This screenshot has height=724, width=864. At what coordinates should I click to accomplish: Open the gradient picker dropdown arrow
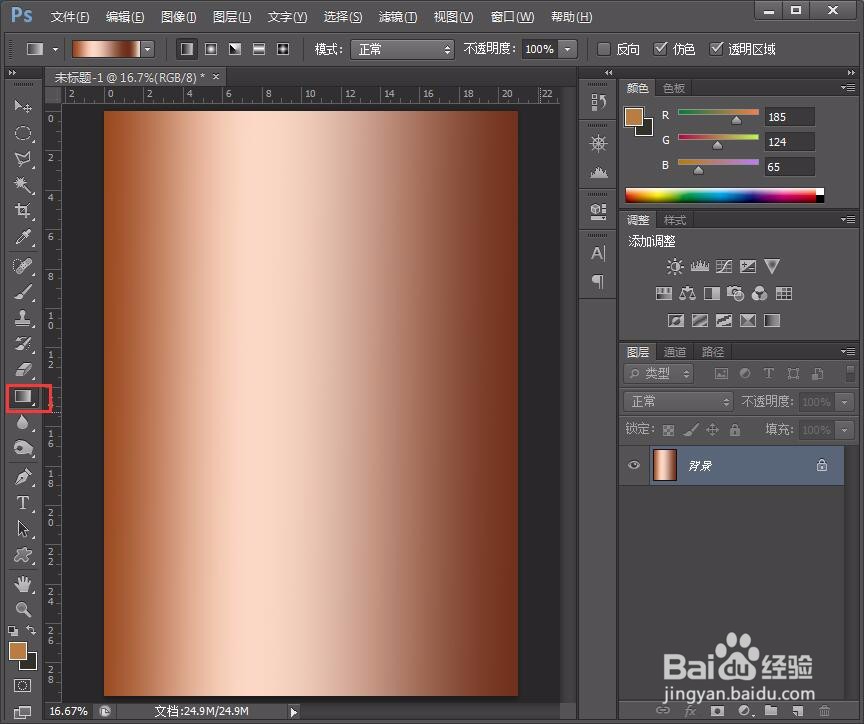[x=147, y=49]
